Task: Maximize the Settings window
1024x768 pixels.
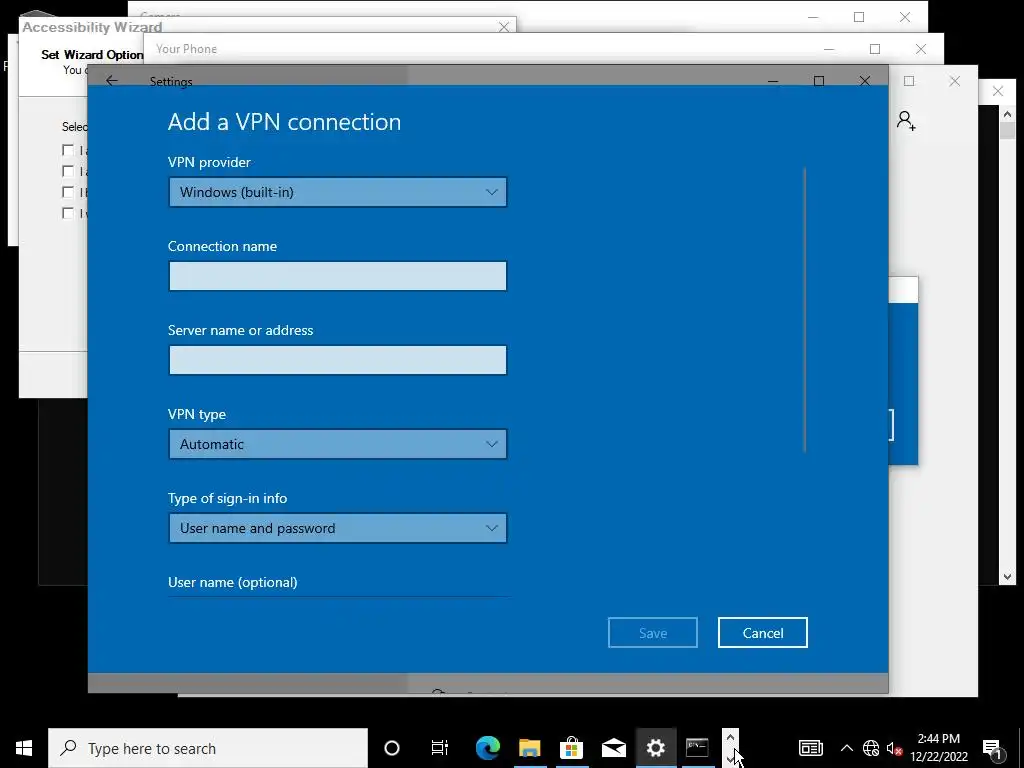Action: (819, 81)
